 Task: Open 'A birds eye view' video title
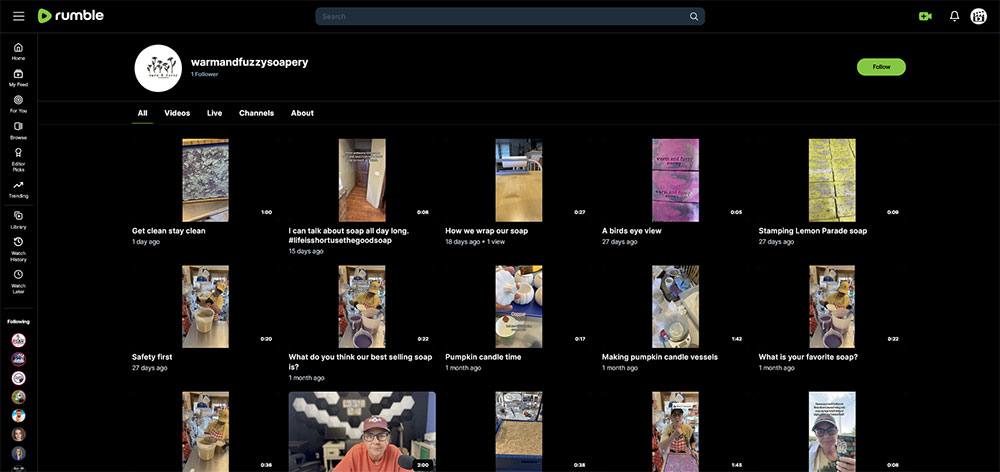632,231
